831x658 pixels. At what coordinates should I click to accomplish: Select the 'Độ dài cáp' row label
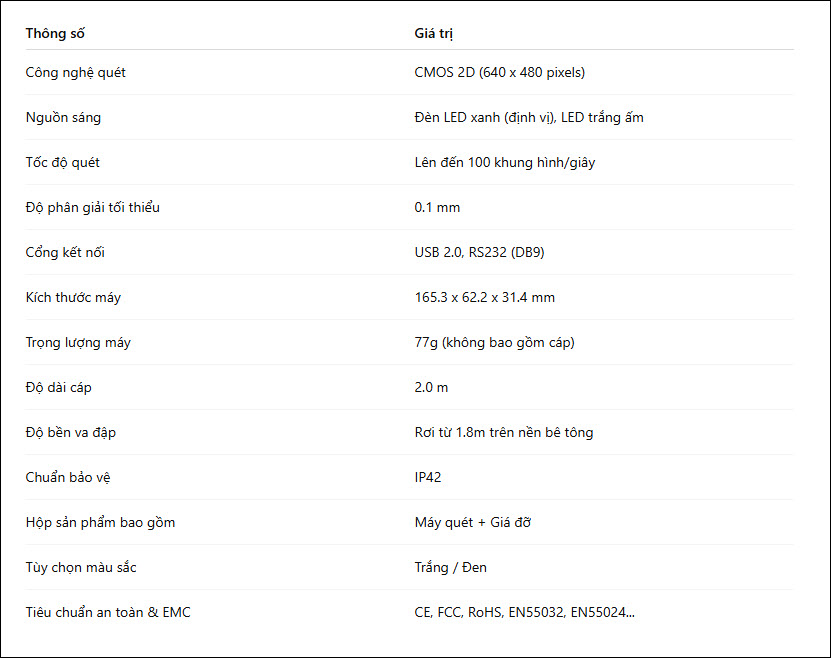[58, 388]
